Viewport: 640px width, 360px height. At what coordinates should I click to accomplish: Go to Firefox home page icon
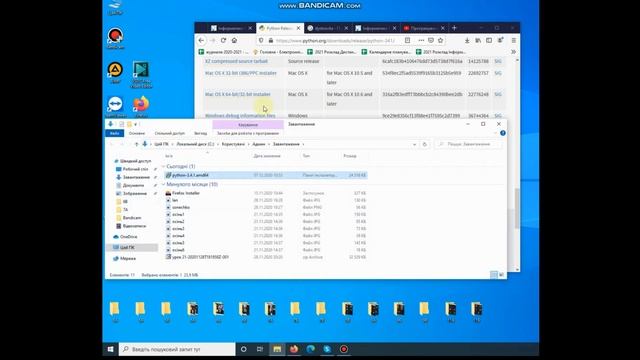(234, 40)
